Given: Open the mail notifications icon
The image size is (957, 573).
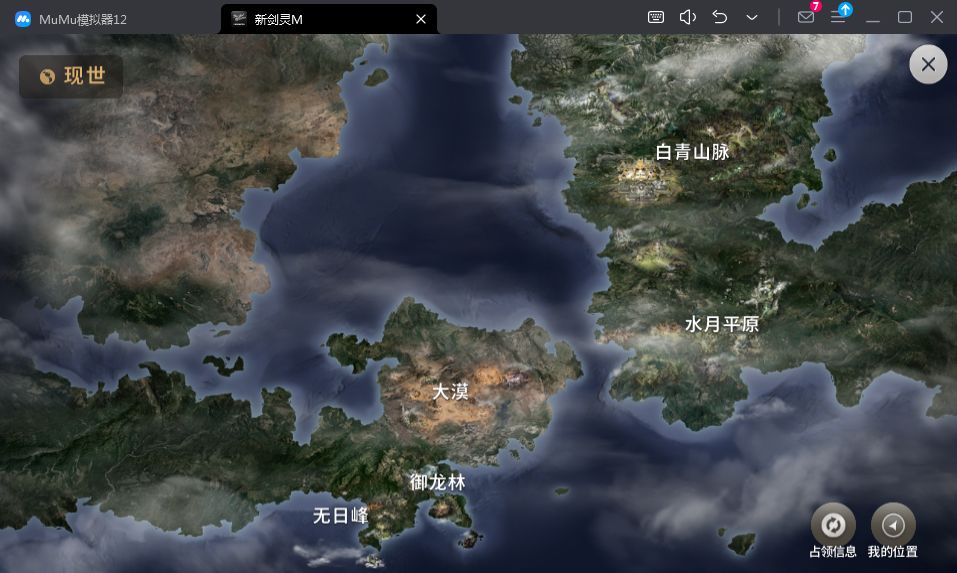Looking at the screenshot, I should (x=805, y=17).
